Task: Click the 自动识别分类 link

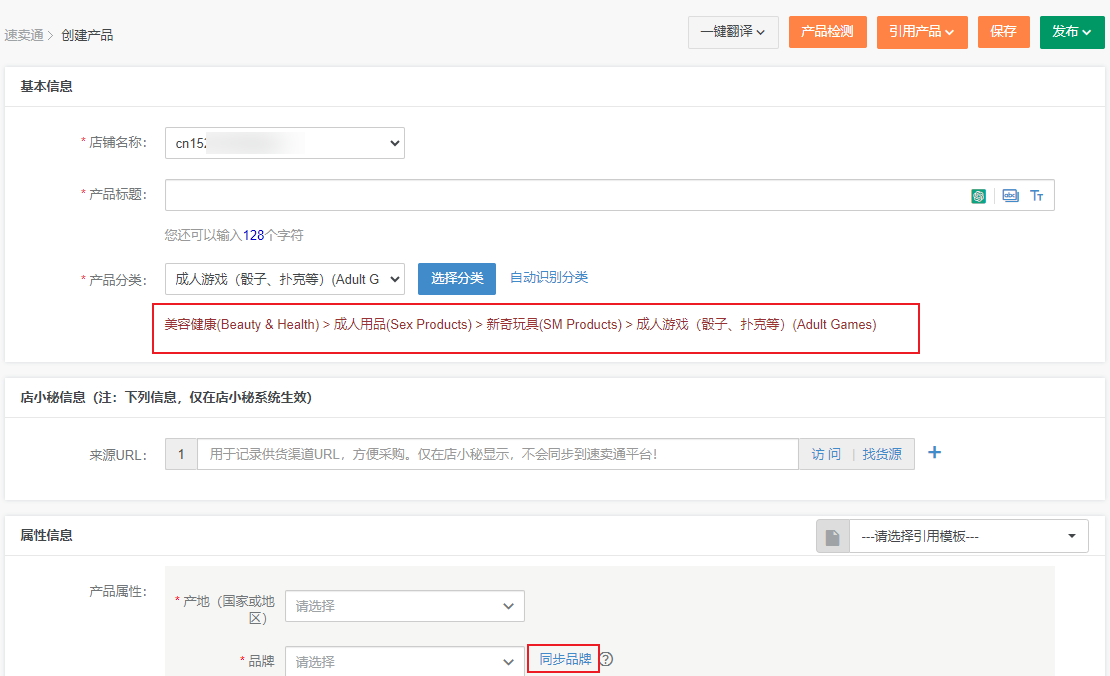Action: pos(549,277)
